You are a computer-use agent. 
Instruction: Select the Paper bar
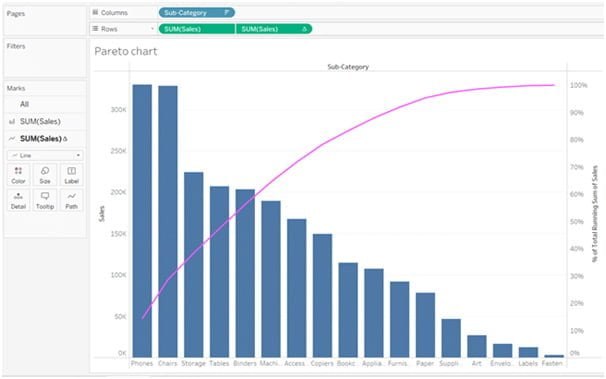[425, 325]
